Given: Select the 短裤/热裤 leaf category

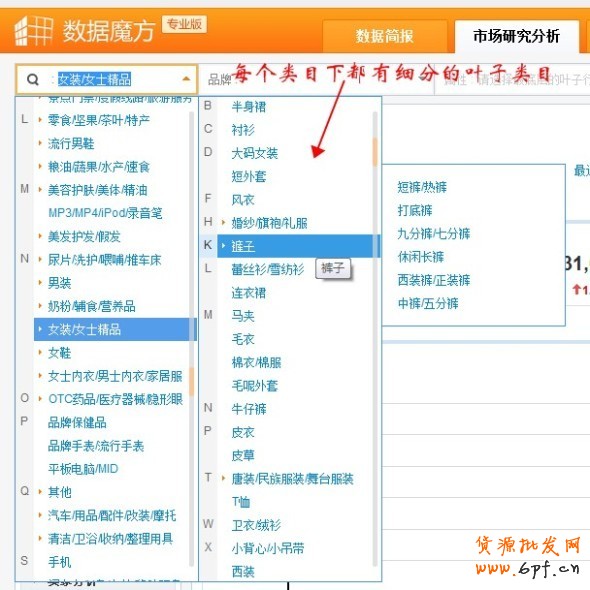Looking at the screenshot, I should 422,187.
